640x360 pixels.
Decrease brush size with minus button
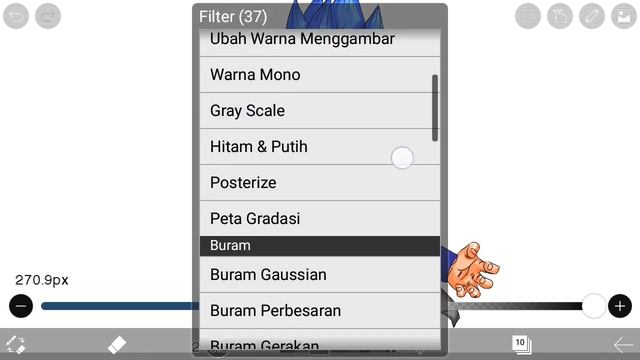pyautogui.click(x=21, y=306)
